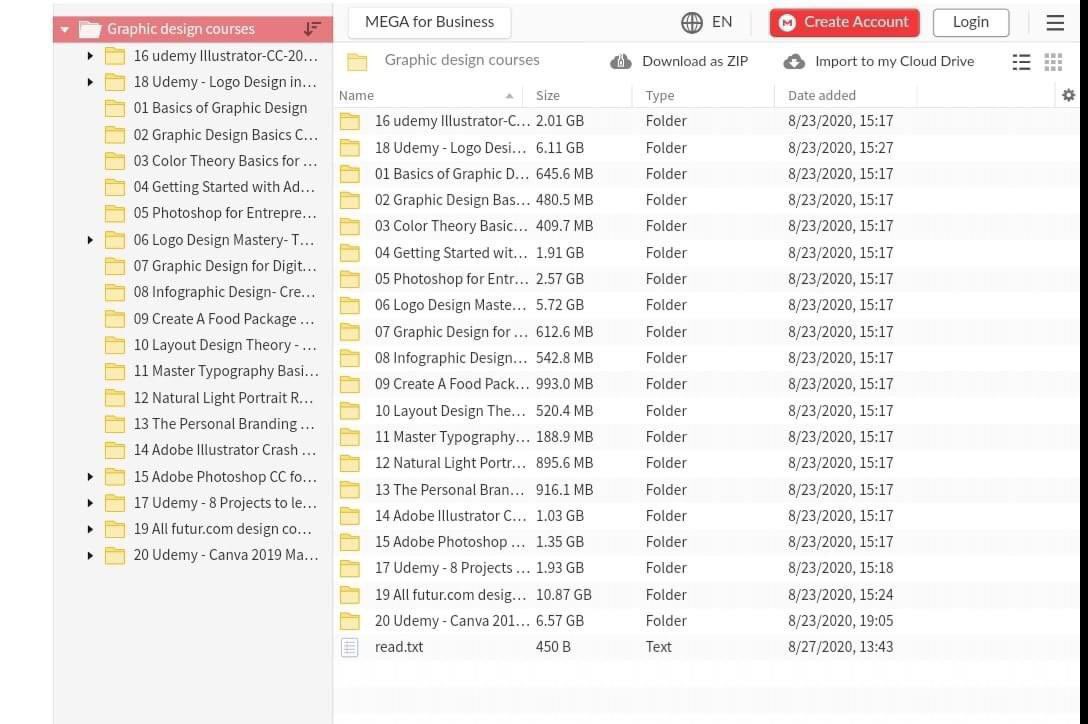
Task: Collapse the Graphic design courses root tree
Action: click(65, 30)
